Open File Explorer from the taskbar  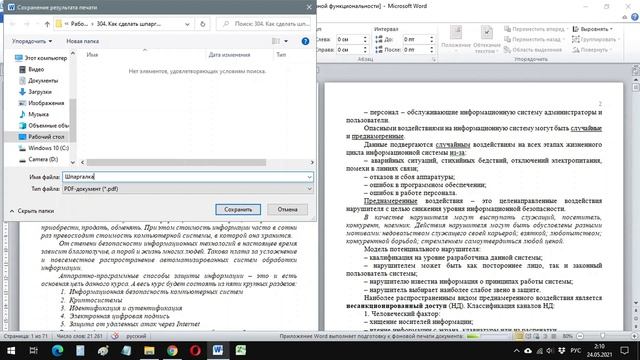149,351
